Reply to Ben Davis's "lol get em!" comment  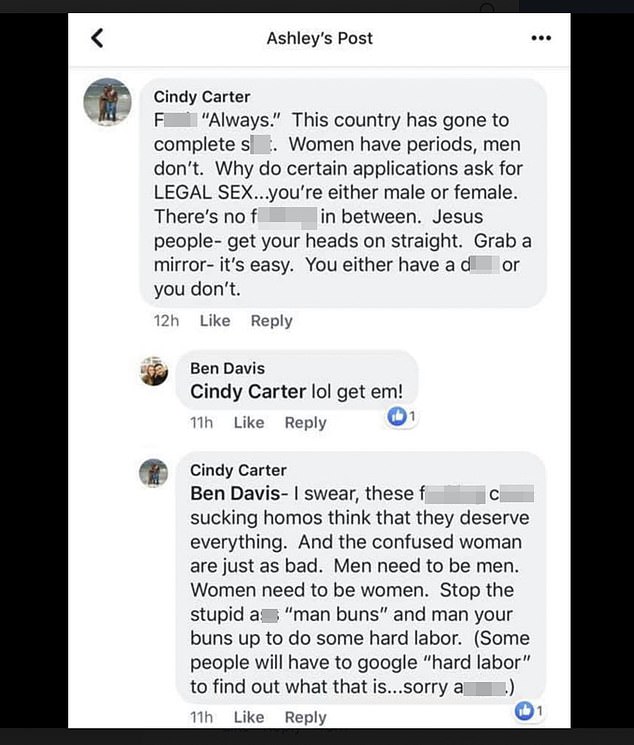pyautogui.click(x=305, y=423)
